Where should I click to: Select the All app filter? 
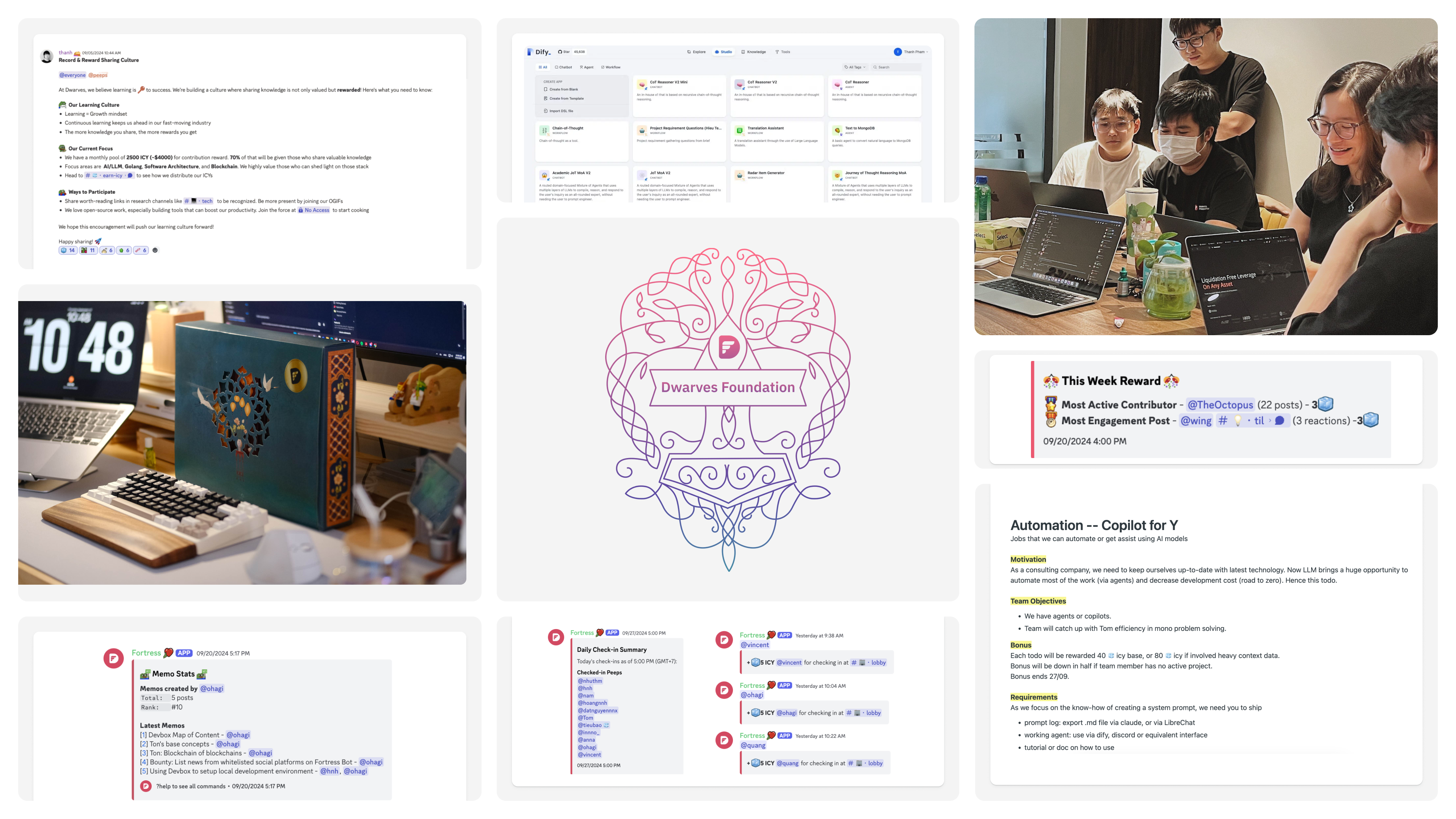[543, 67]
